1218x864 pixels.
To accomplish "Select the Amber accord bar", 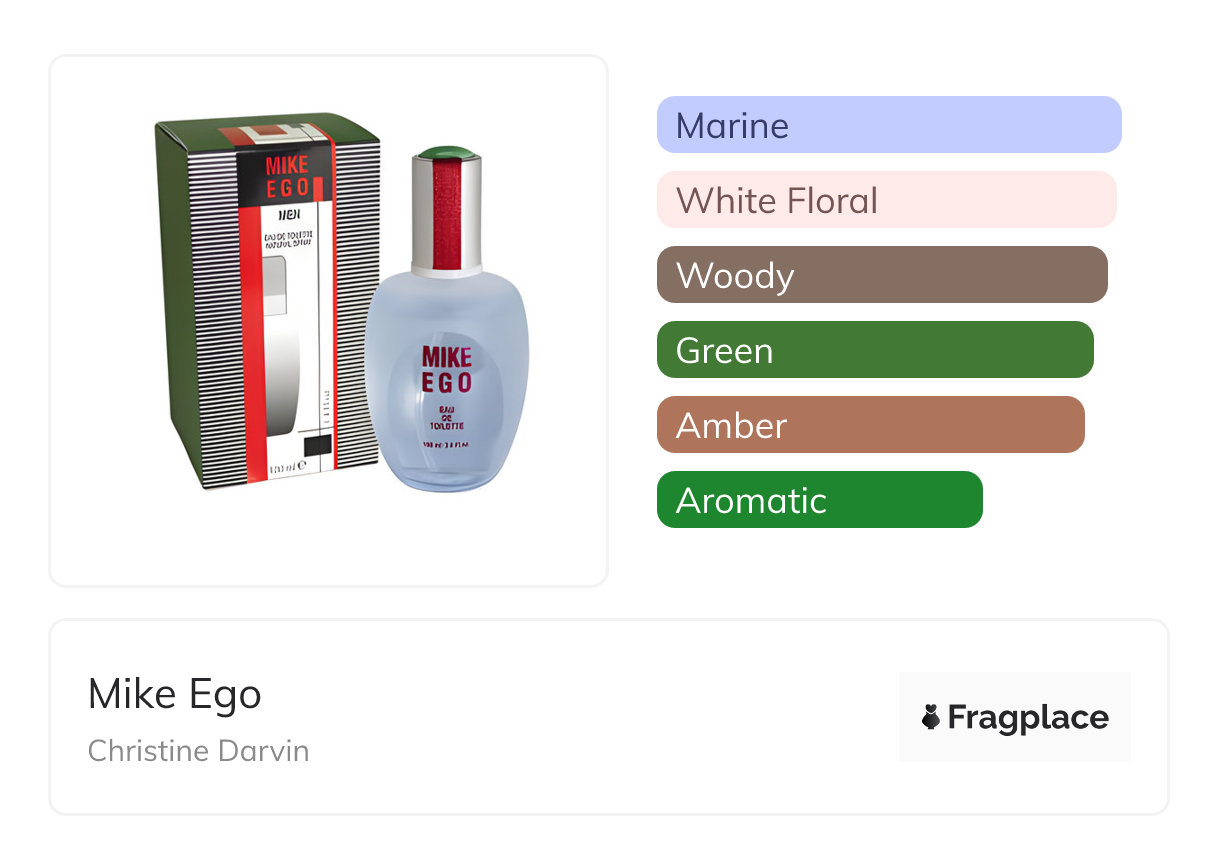I will 870,425.
